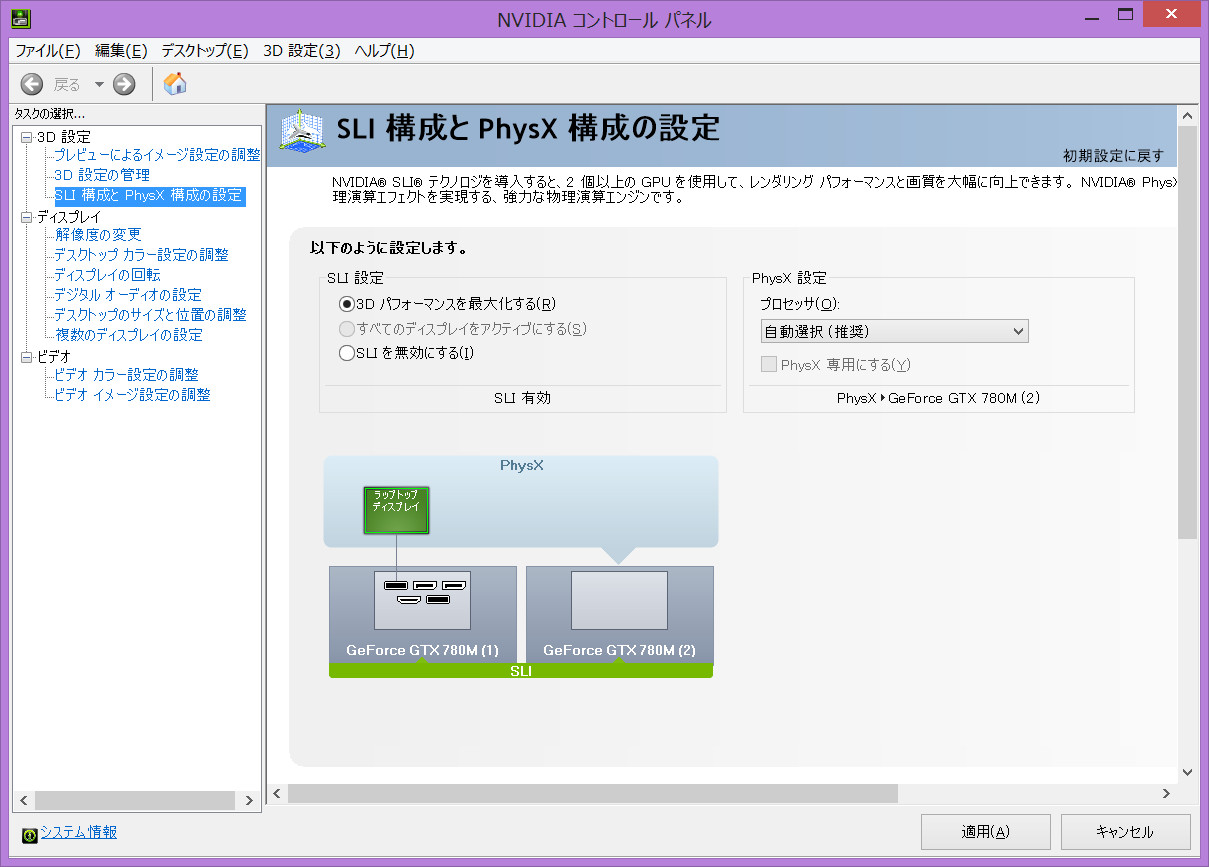Open the PhysX プロセッサ dropdown

[x=894, y=331]
